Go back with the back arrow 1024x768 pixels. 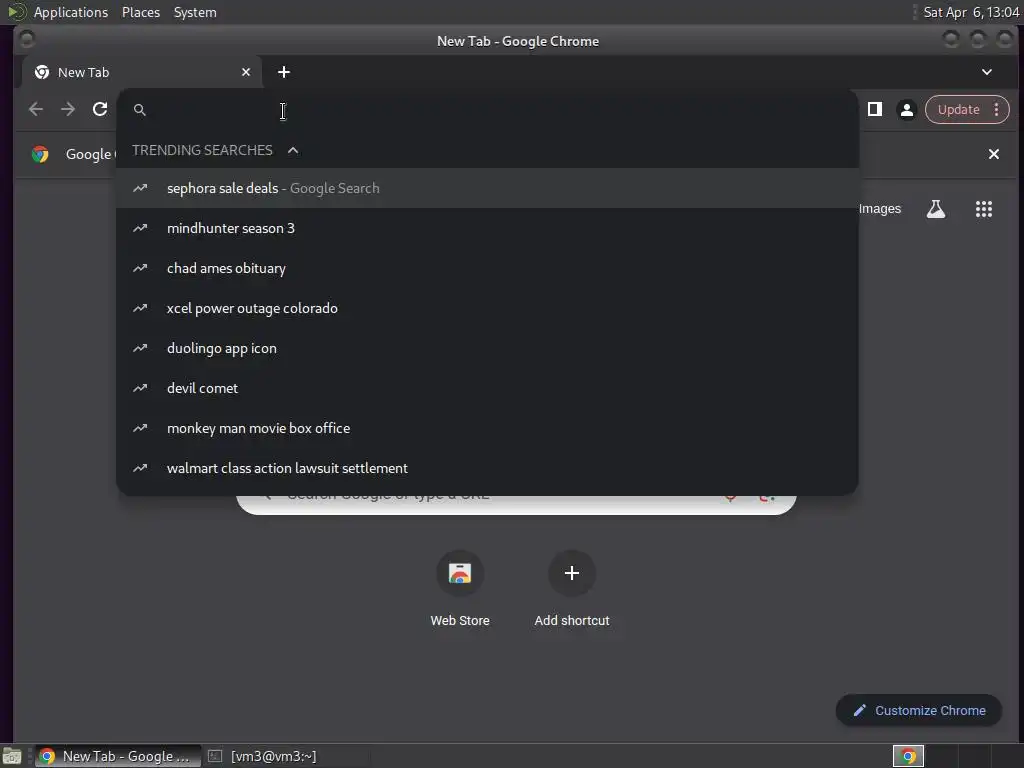click(x=36, y=109)
